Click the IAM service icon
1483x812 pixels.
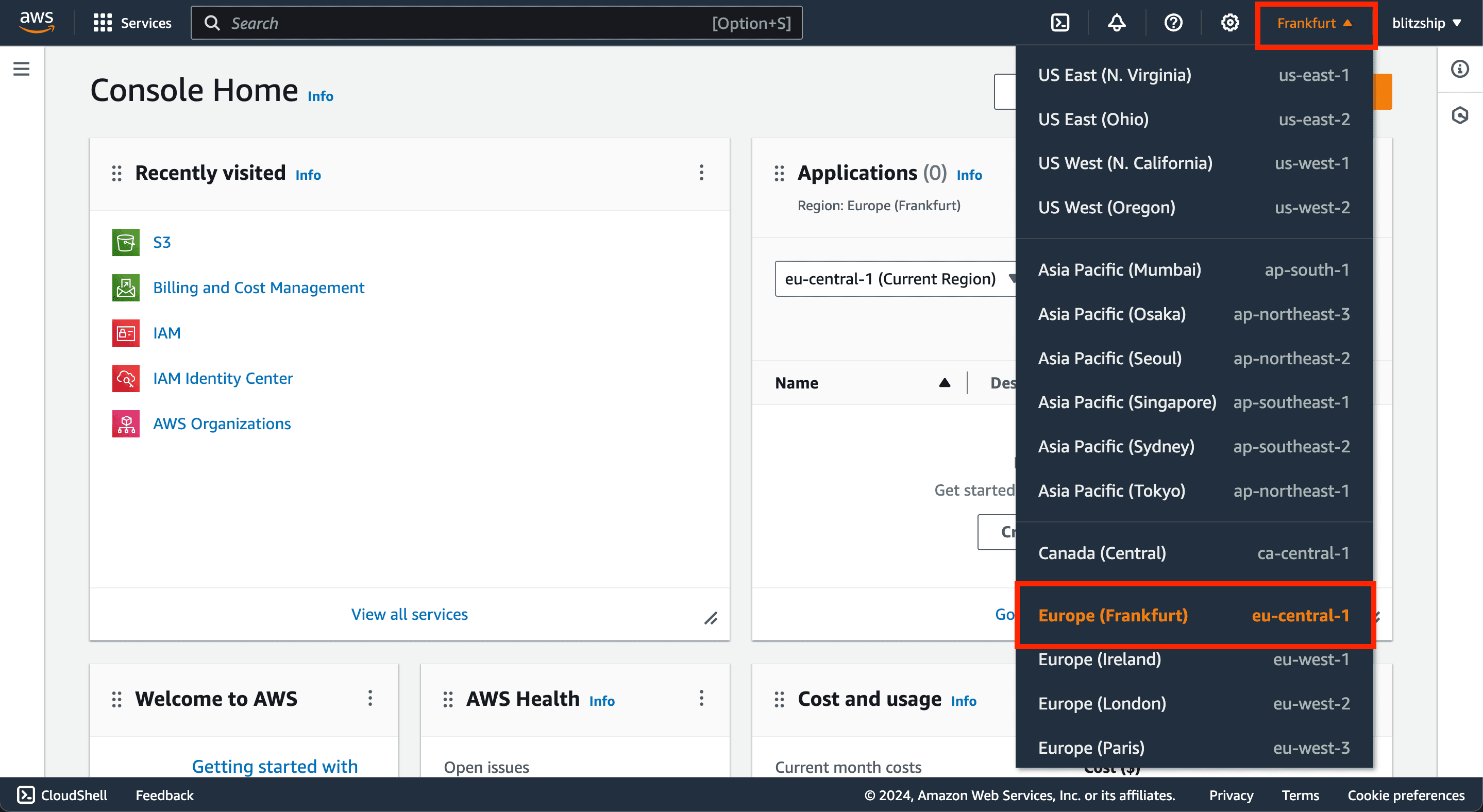coord(126,333)
